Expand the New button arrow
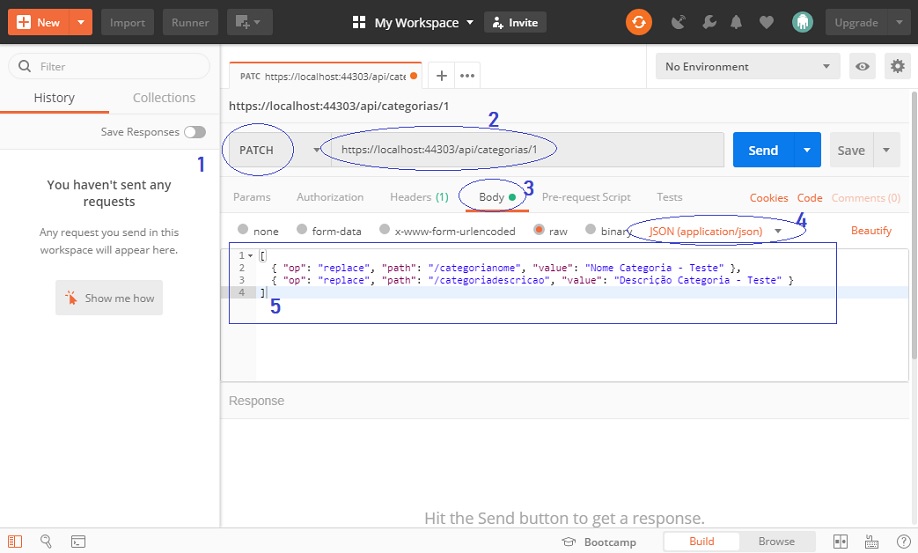918x553 pixels. click(81, 22)
